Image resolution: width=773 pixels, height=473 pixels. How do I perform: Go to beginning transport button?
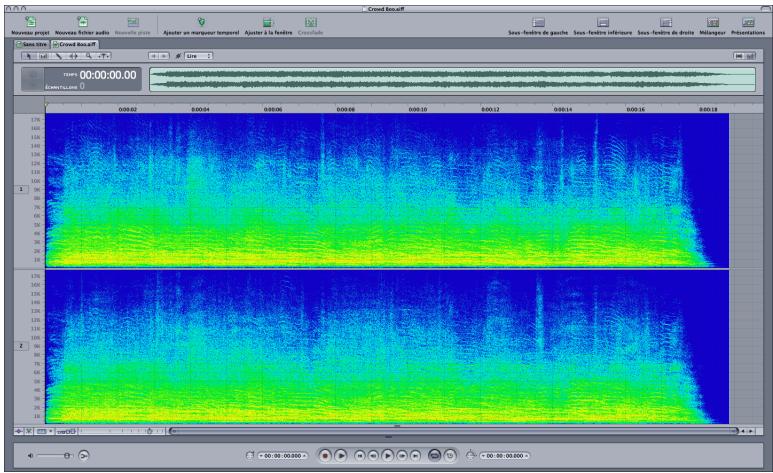coord(359,456)
